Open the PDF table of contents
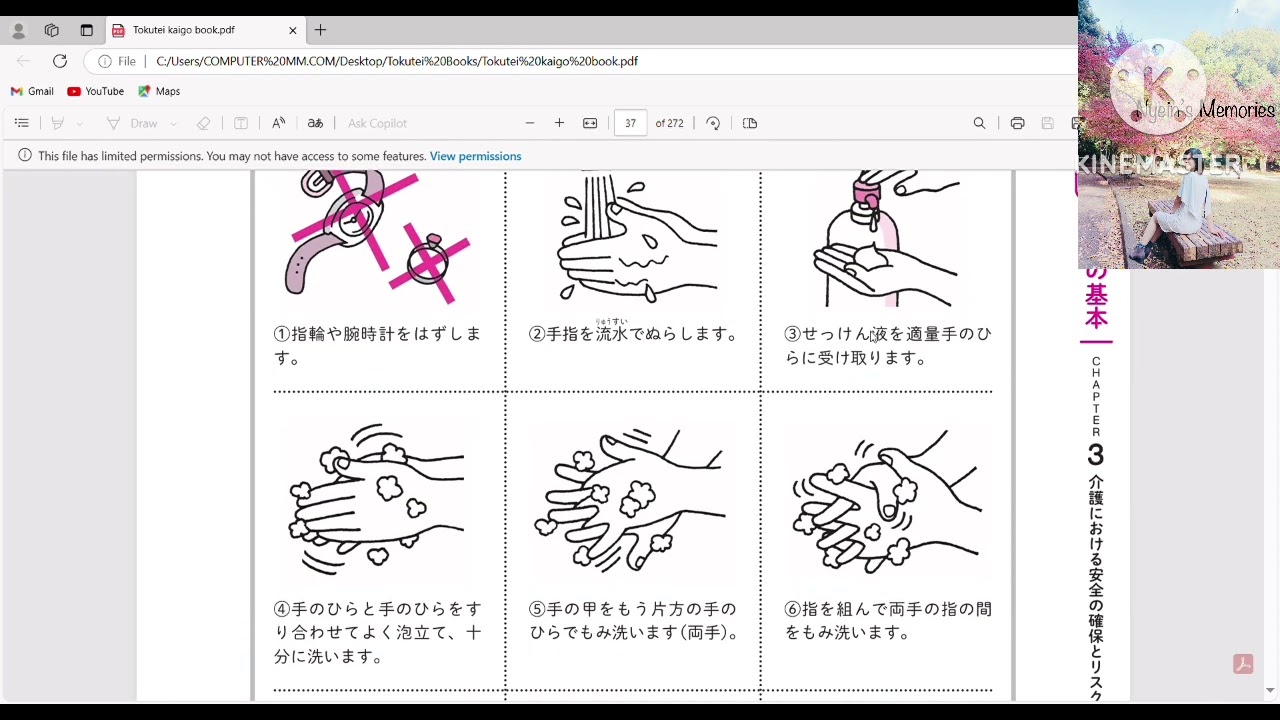 21,123
